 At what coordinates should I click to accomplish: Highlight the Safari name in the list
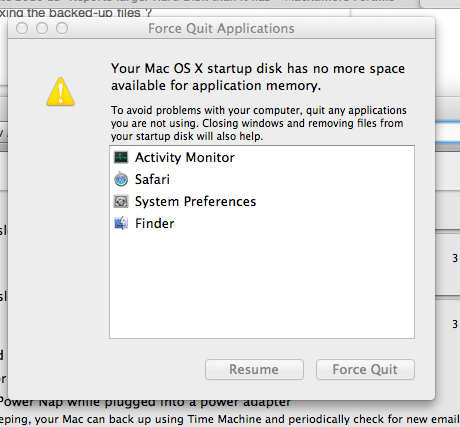click(x=152, y=179)
